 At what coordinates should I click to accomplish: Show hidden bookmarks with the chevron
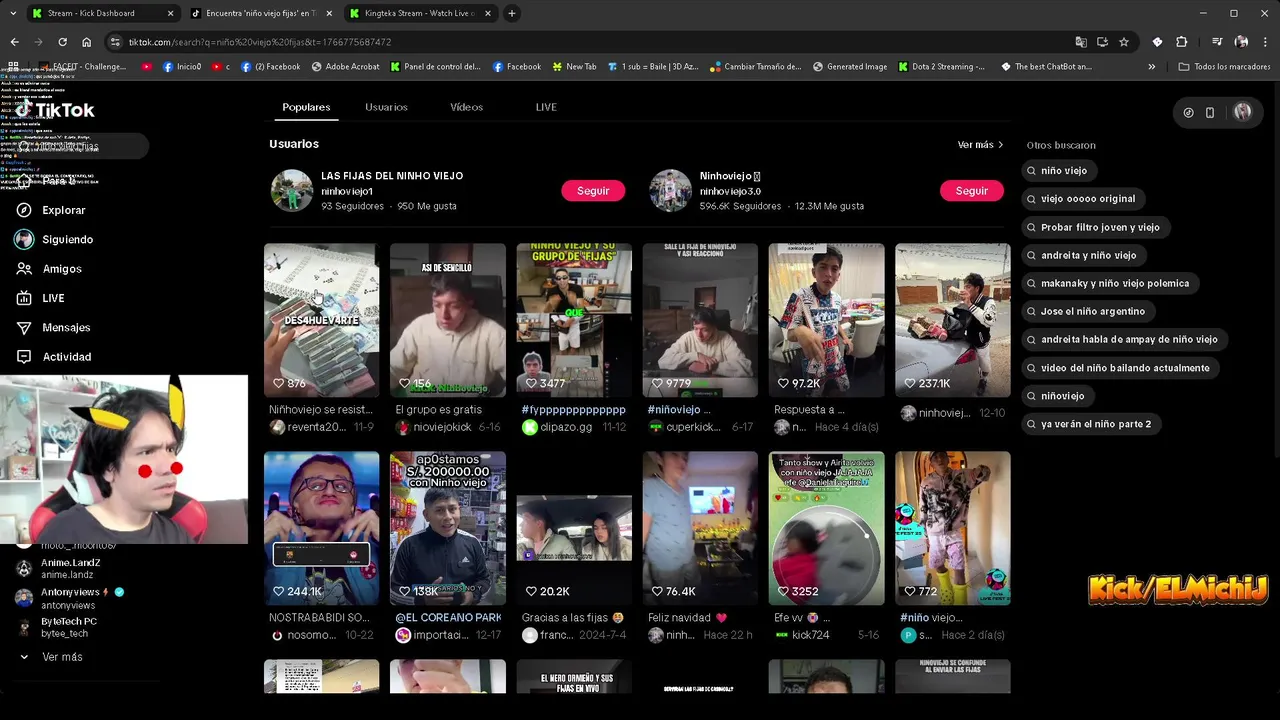point(1151,67)
